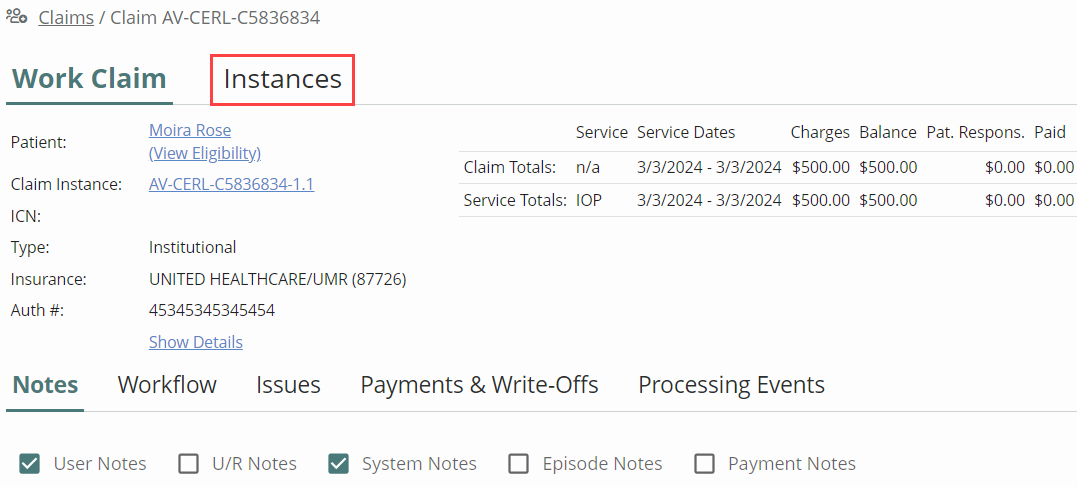The image size is (1077, 487).
Task: Tick the Payment Notes checkbox
Action: (x=704, y=464)
